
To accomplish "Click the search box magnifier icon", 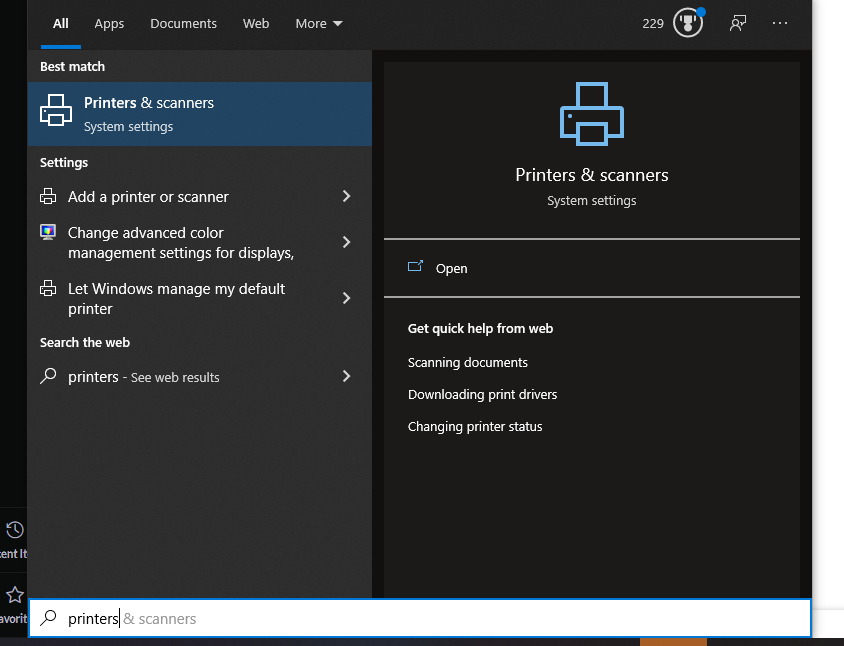I will pos(48,618).
